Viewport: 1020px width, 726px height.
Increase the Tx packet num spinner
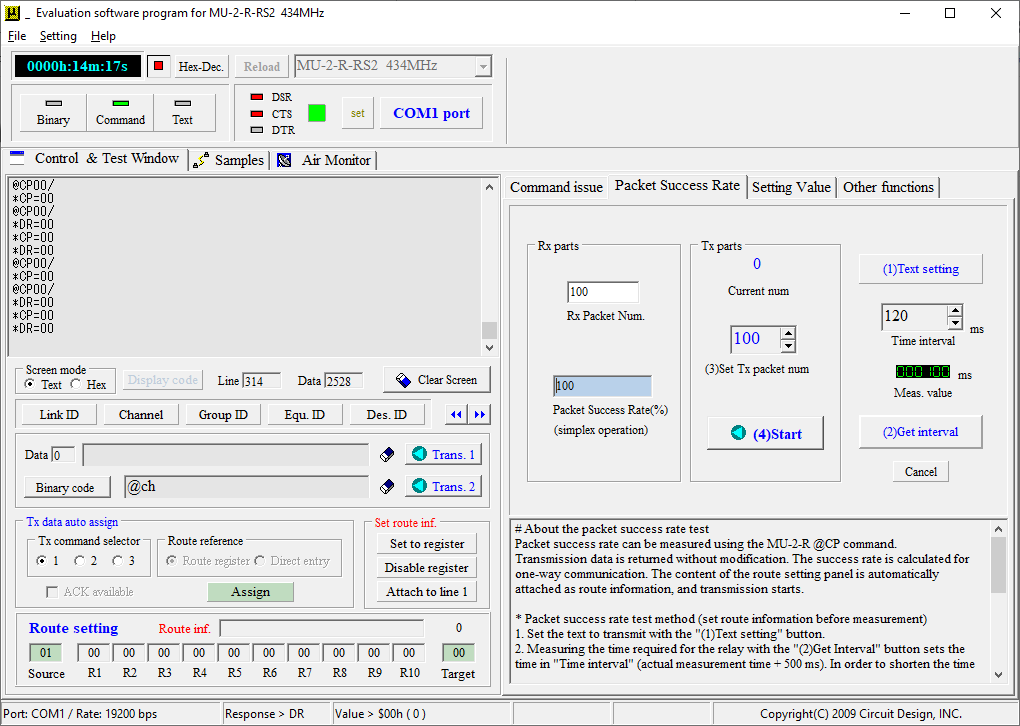(x=788, y=333)
